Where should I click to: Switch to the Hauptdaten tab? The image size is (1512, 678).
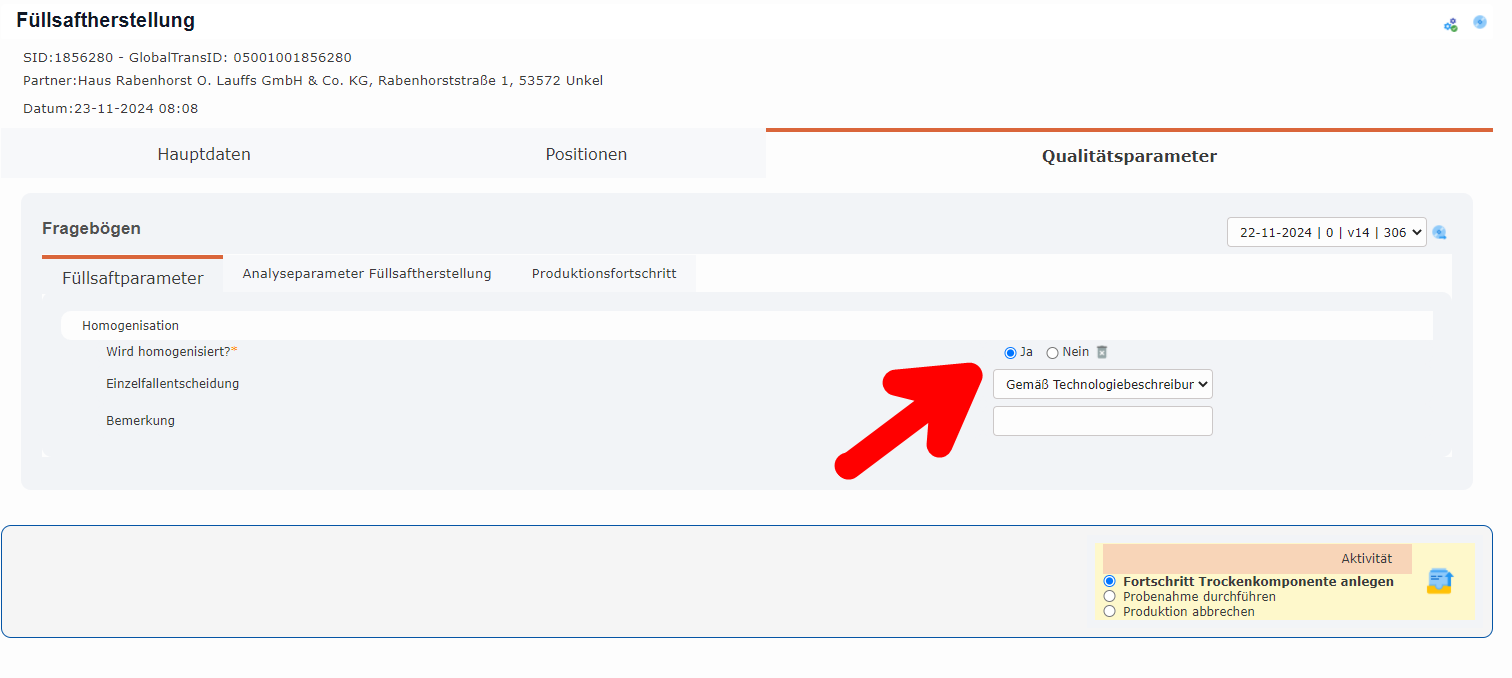point(203,154)
